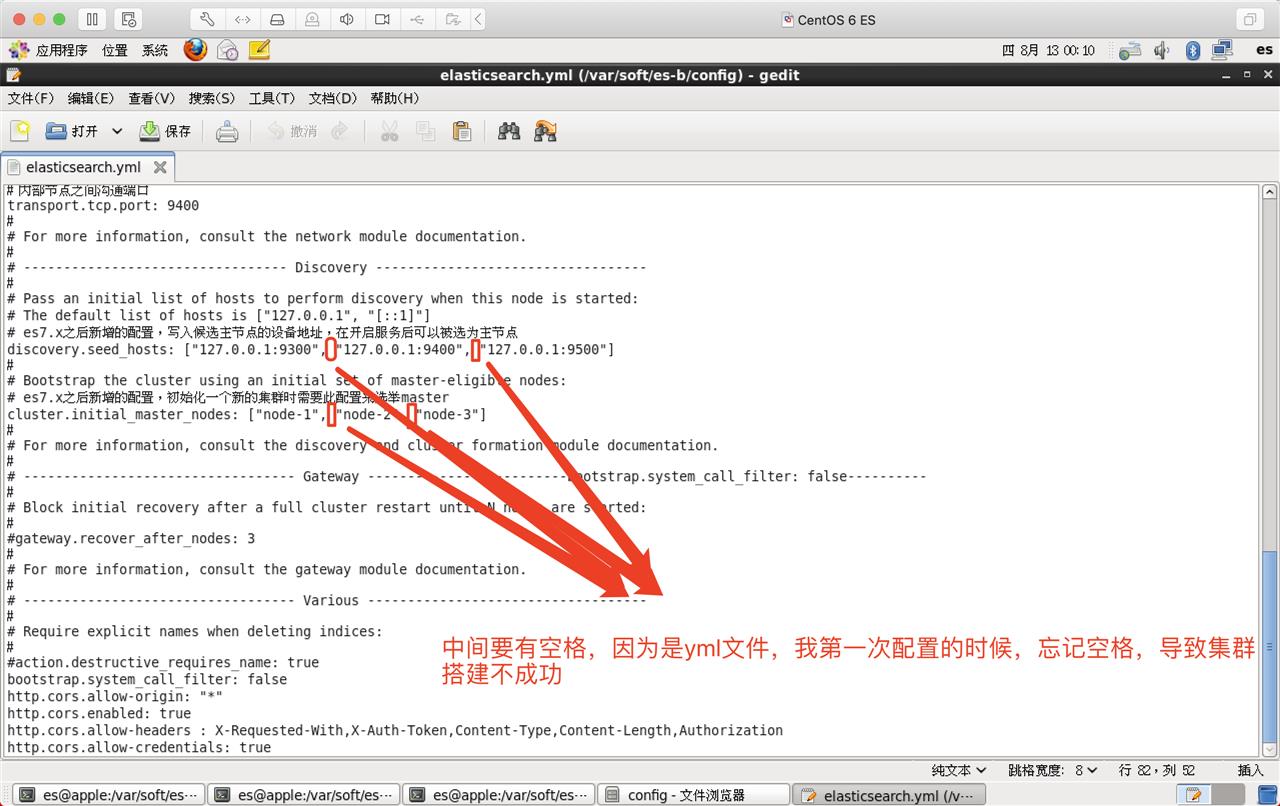Open the 跳格宽度 tab width dropdown
The image size is (1280, 806).
click(x=1052, y=770)
